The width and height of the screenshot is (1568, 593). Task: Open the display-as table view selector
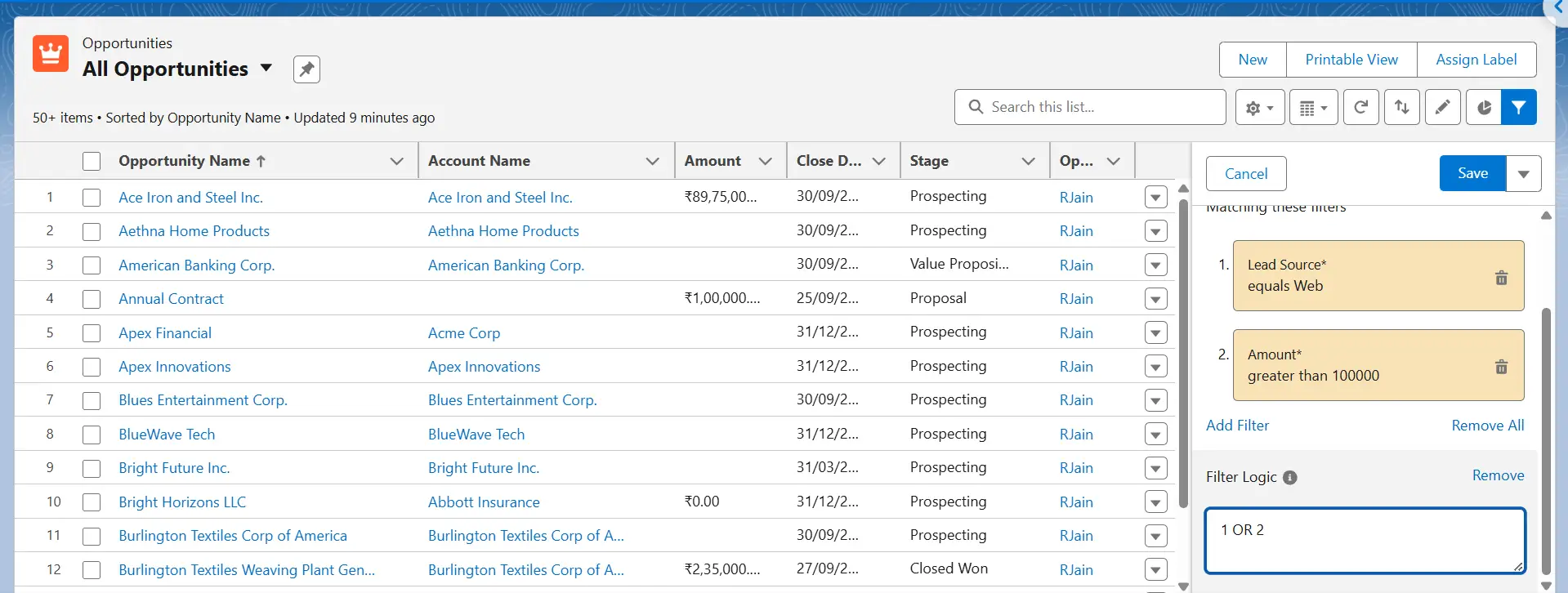(1314, 107)
